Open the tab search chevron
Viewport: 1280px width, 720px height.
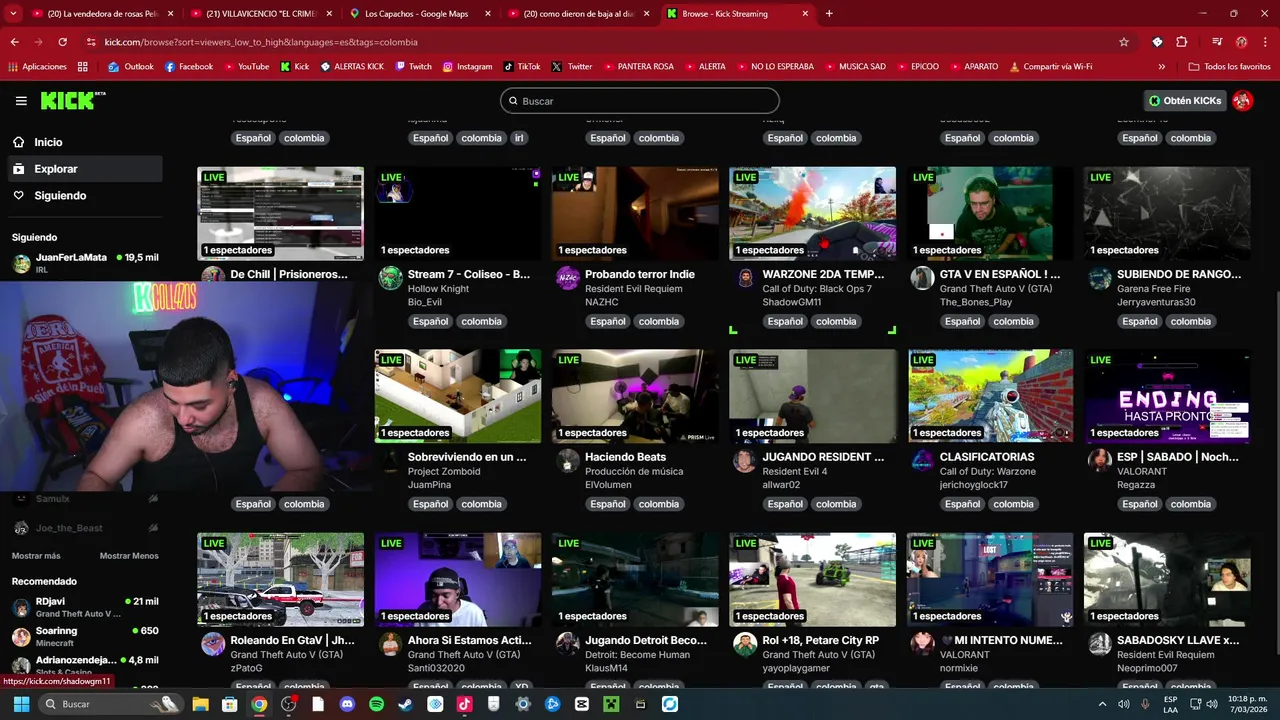coord(13,14)
